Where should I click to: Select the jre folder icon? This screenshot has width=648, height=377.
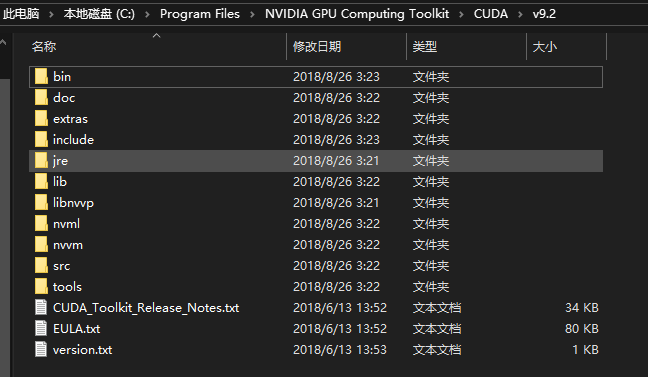pyautogui.click(x=41, y=161)
